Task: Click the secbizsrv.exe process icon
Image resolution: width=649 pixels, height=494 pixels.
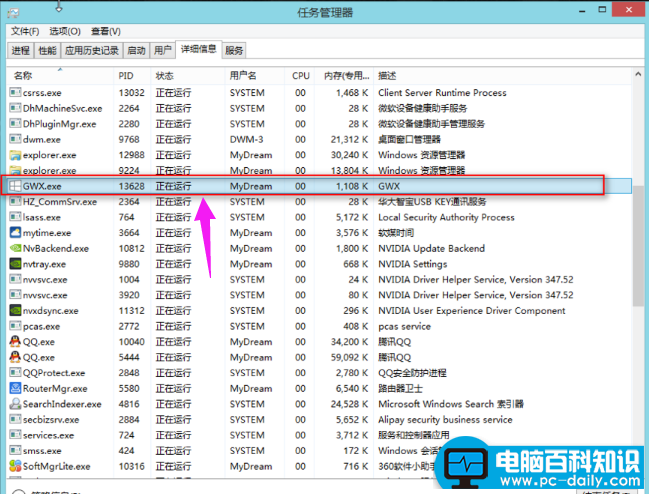Action: click(15, 420)
